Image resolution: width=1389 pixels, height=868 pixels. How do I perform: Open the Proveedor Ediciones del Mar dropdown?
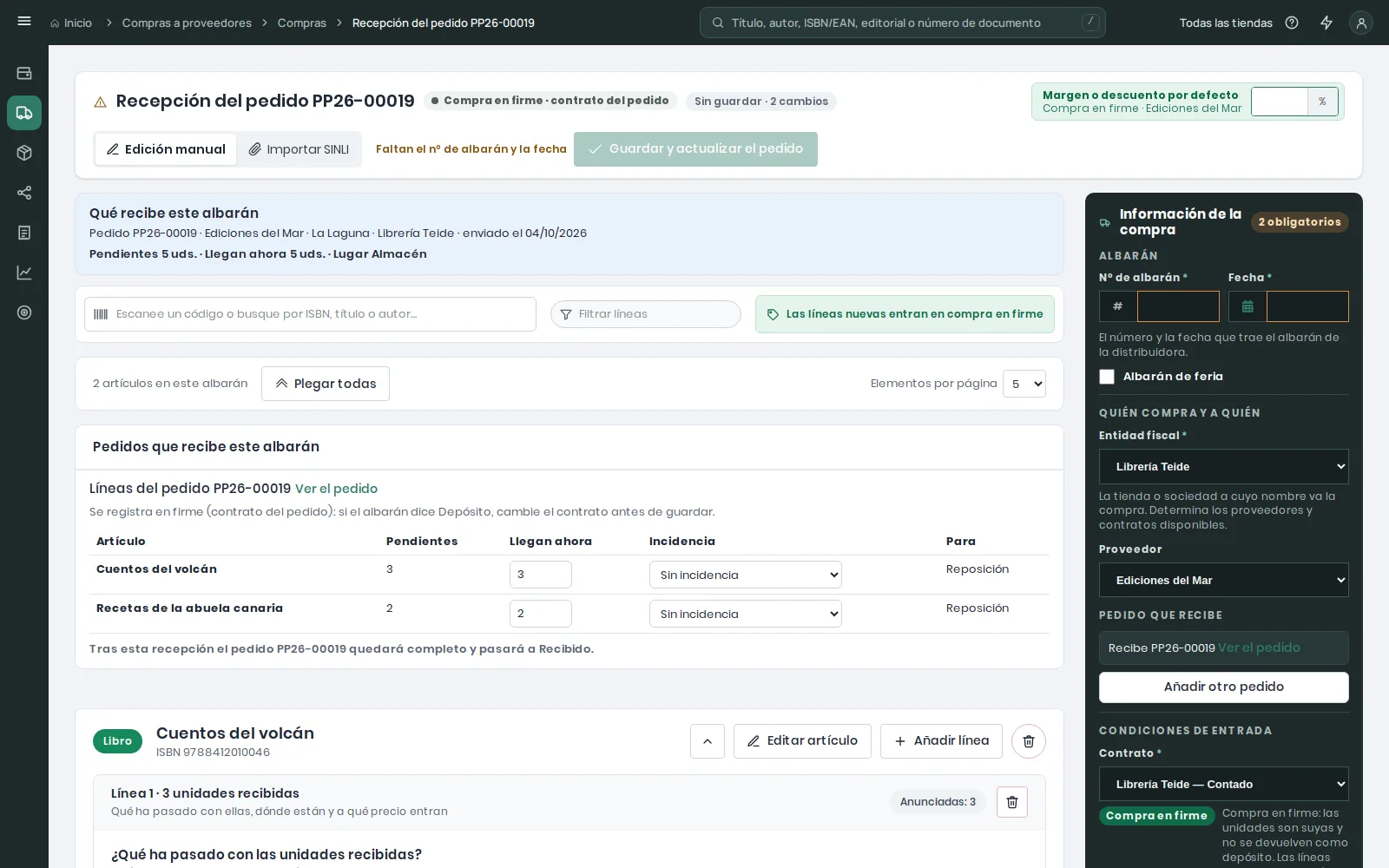tap(1224, 580)
